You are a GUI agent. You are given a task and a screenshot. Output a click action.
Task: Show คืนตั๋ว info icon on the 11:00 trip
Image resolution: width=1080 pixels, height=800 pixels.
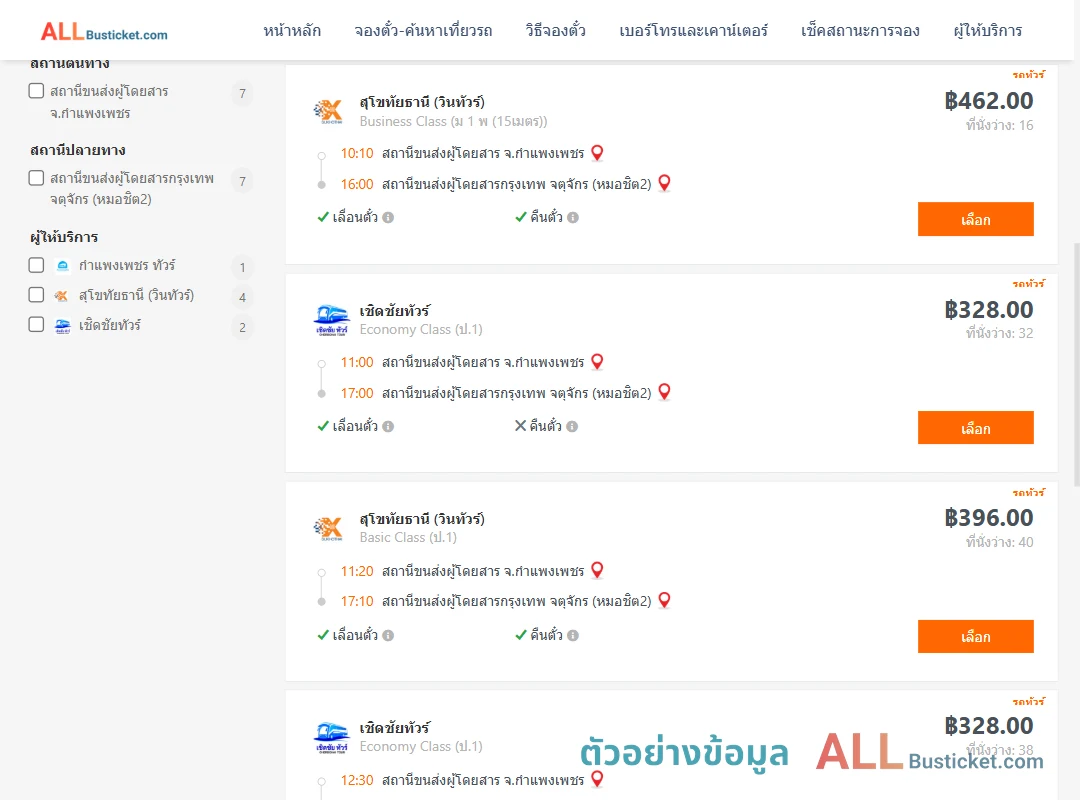pyautogui.click(x=572, y=427)
